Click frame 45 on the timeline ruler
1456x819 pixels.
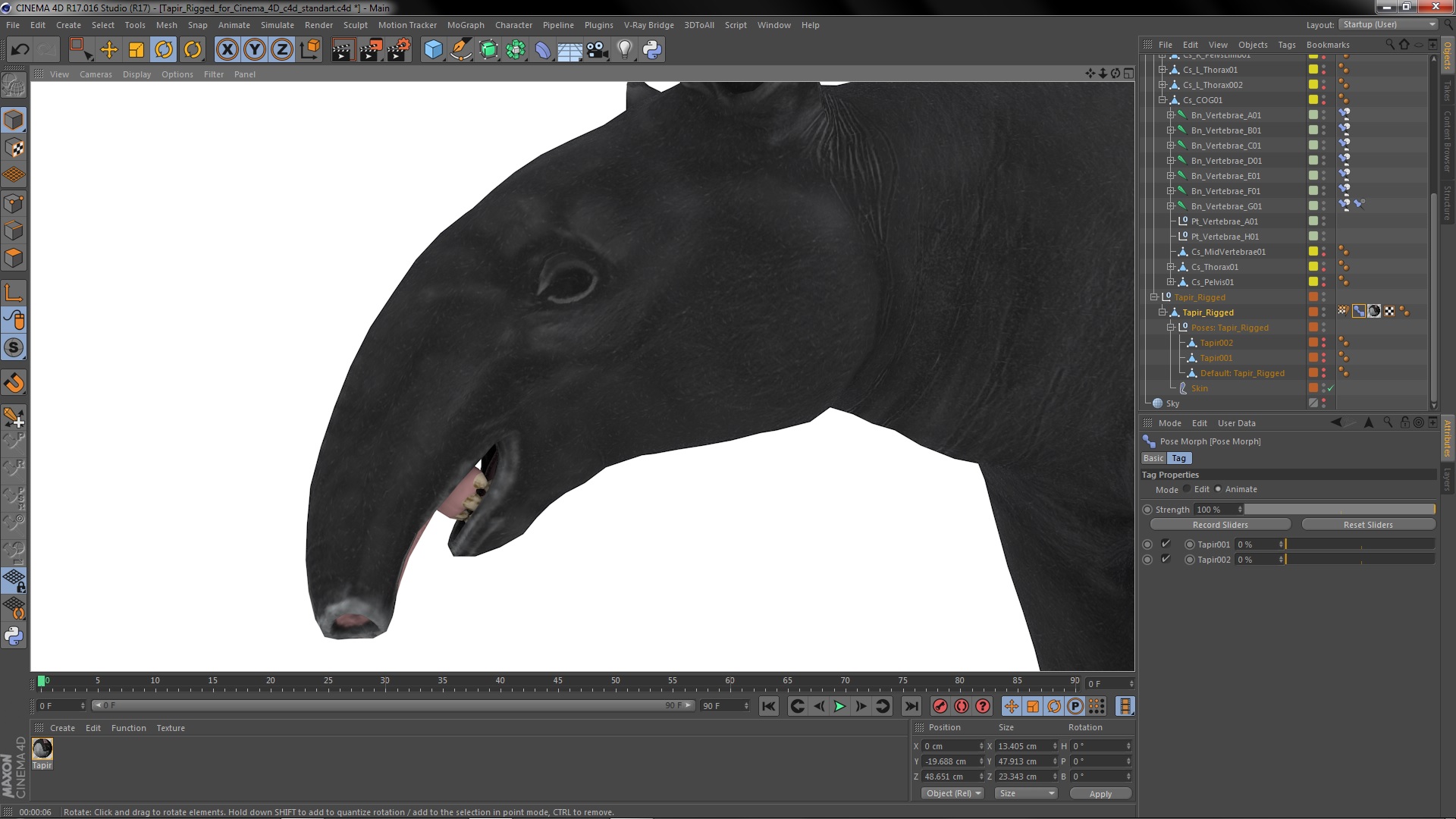click(557, 682)
